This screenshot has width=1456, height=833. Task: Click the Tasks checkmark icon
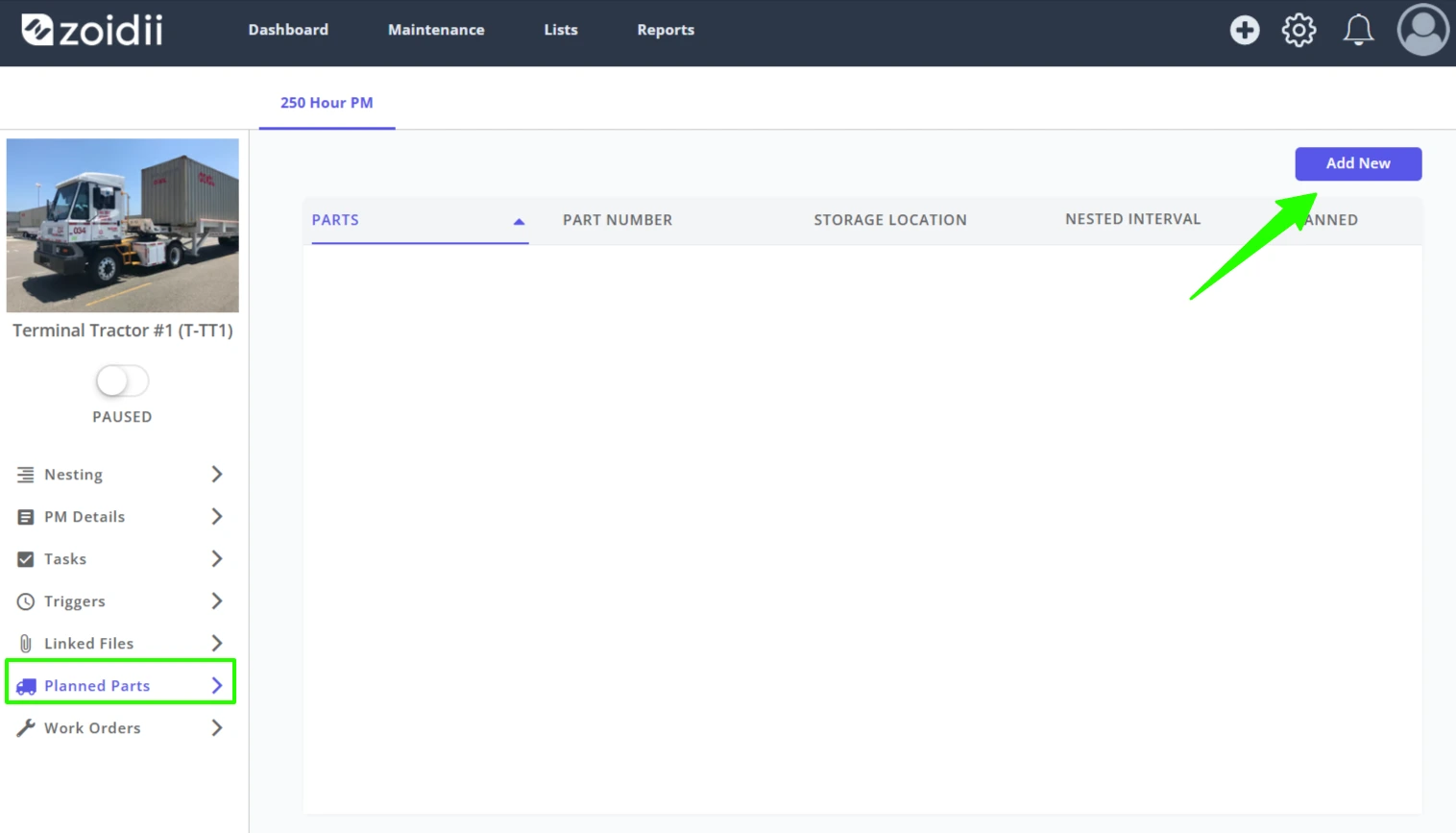click(25, 559)
